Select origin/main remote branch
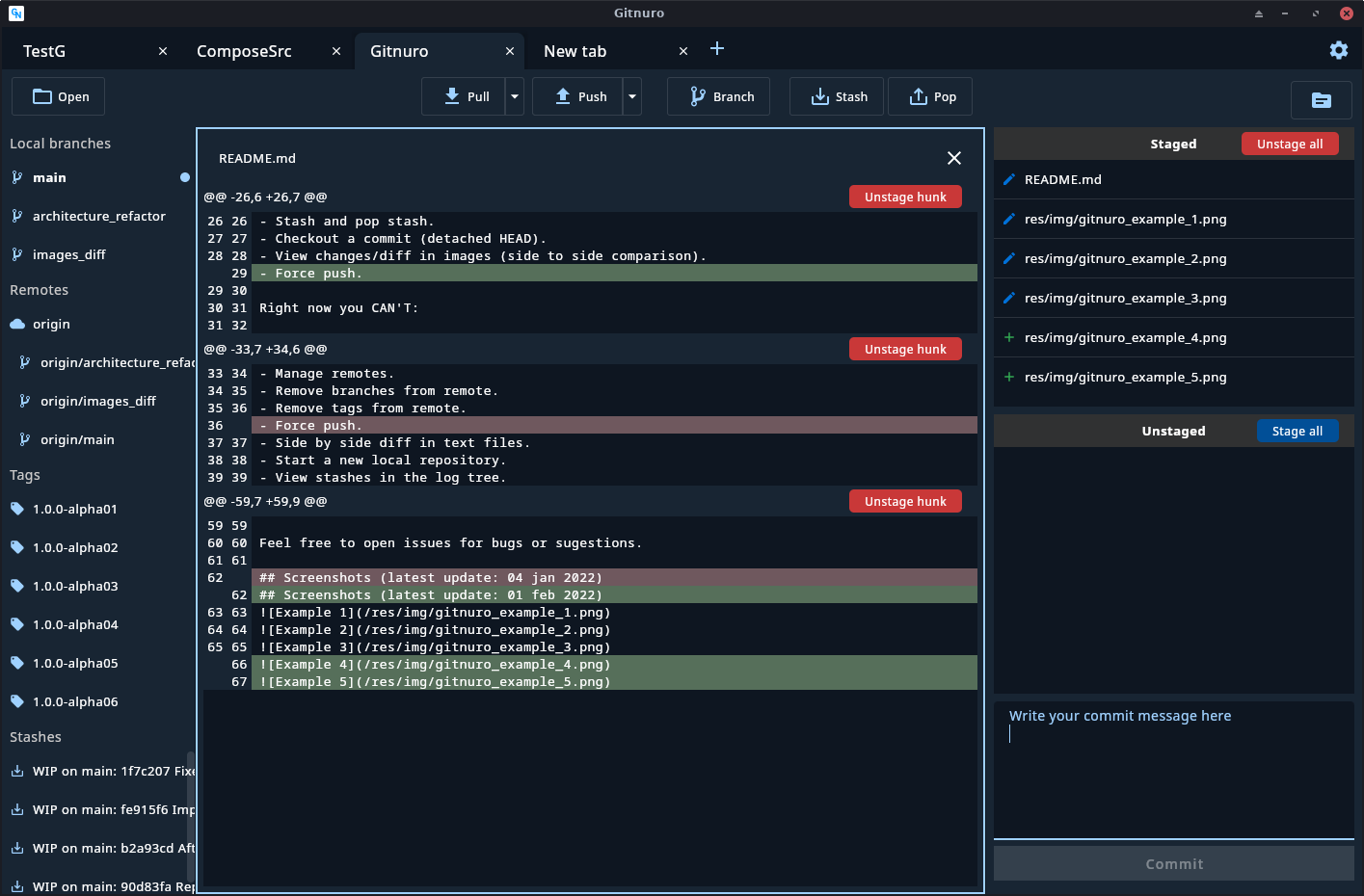 (96, 439)
